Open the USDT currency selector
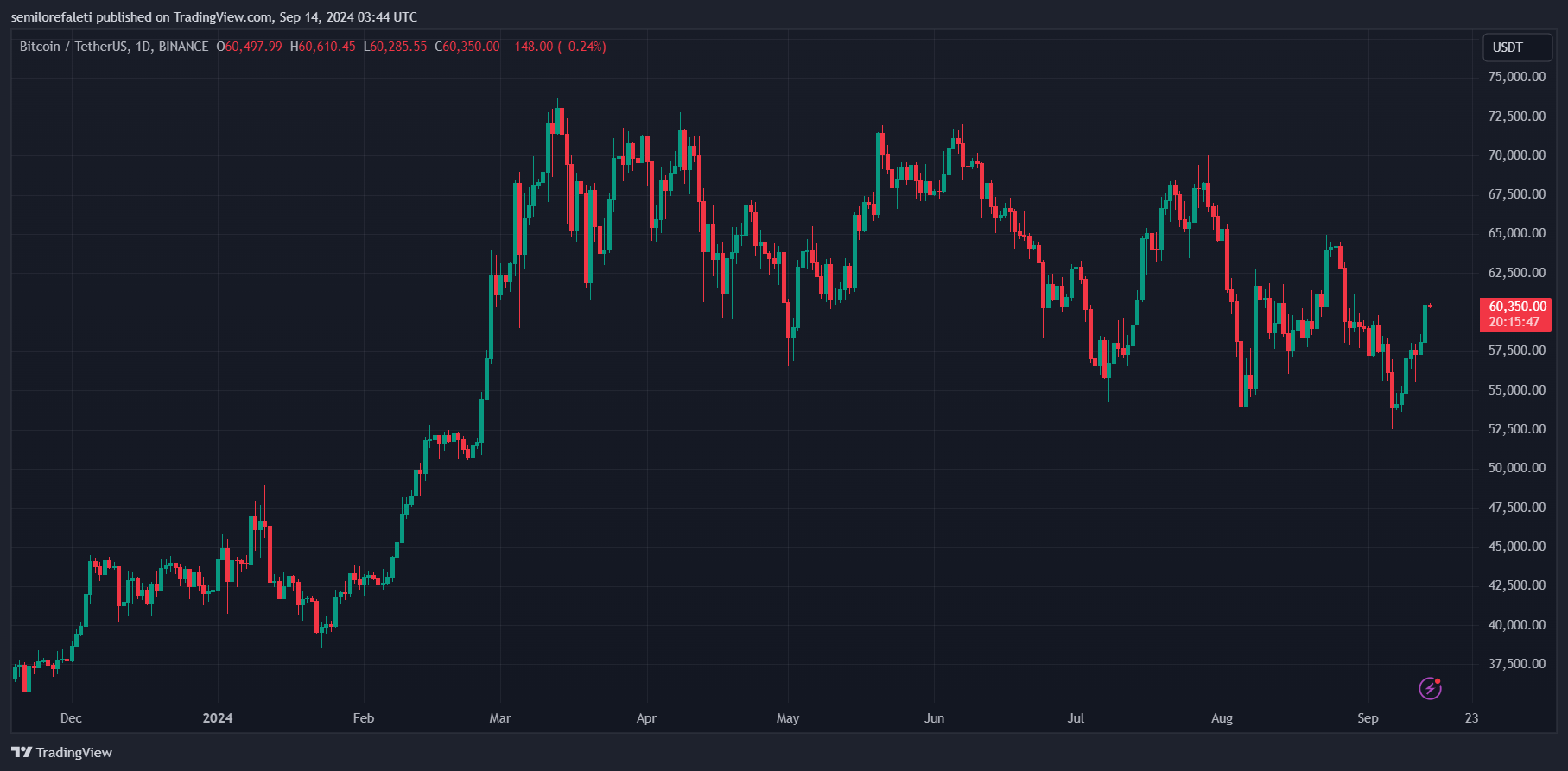Viewport: 1568px width, 771px height. (1517, 47)
